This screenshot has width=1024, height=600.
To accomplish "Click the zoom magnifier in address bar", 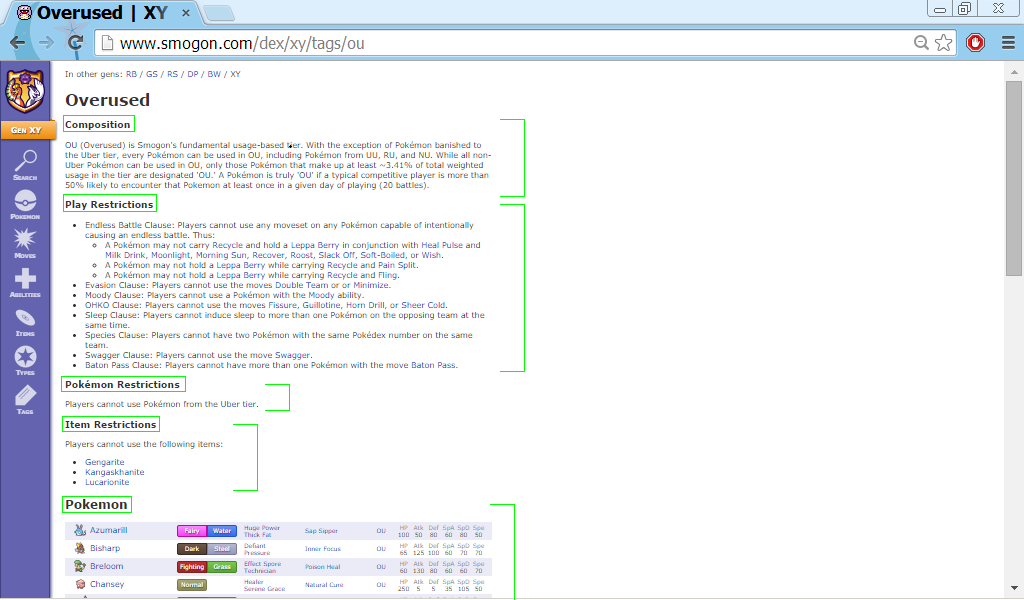I will pyautogui.click(x=921, y=43).
